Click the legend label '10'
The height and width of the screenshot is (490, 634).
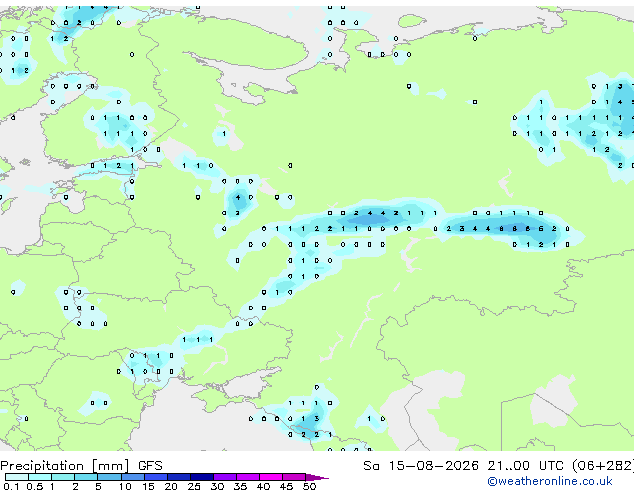(x=125, y=486)
